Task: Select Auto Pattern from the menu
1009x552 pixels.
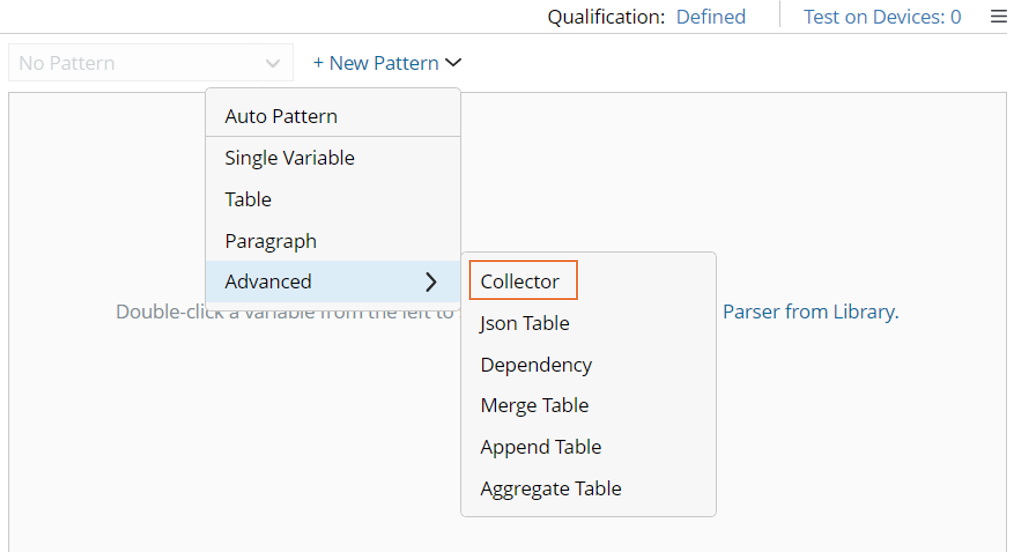Action: pyautogui.click(x=281, y=116)
